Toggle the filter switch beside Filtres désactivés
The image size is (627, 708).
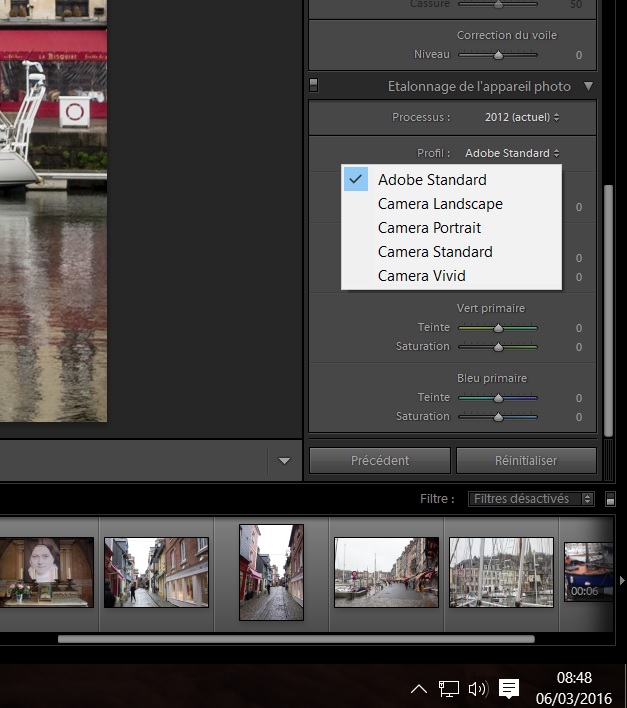[x=610, y=499]
